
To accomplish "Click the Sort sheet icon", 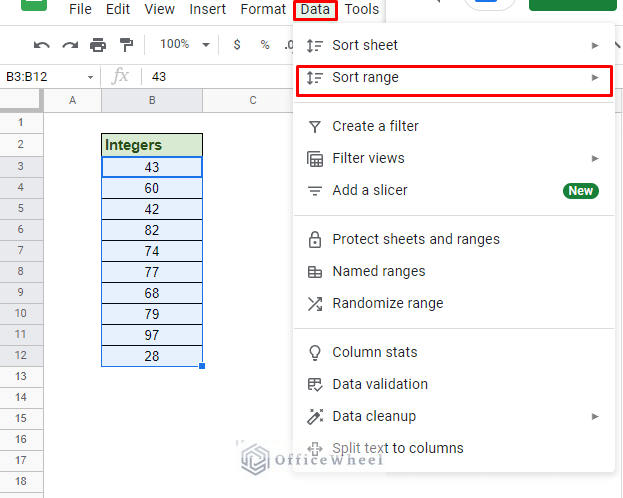I will pos(314,46).
